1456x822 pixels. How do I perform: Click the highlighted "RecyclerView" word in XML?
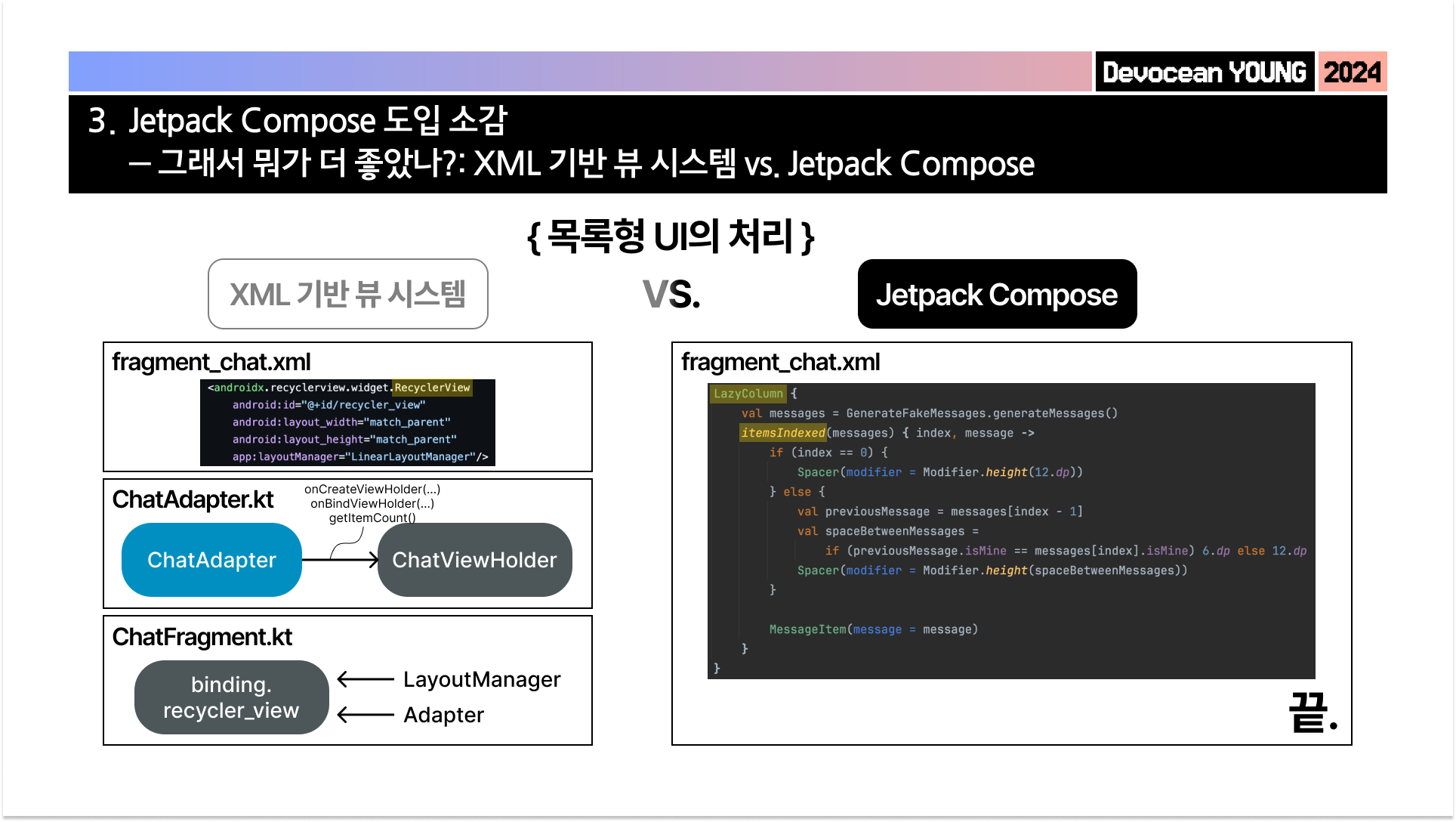(x=432, y=388)
